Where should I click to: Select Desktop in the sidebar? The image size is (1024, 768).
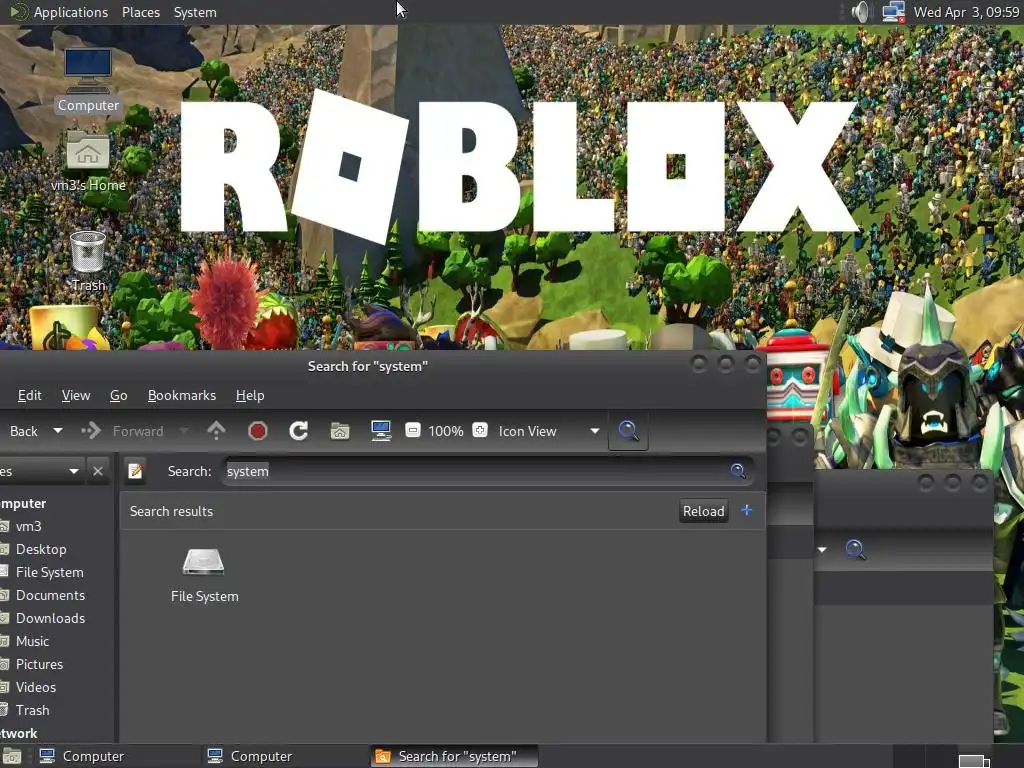tap(40, 549)
